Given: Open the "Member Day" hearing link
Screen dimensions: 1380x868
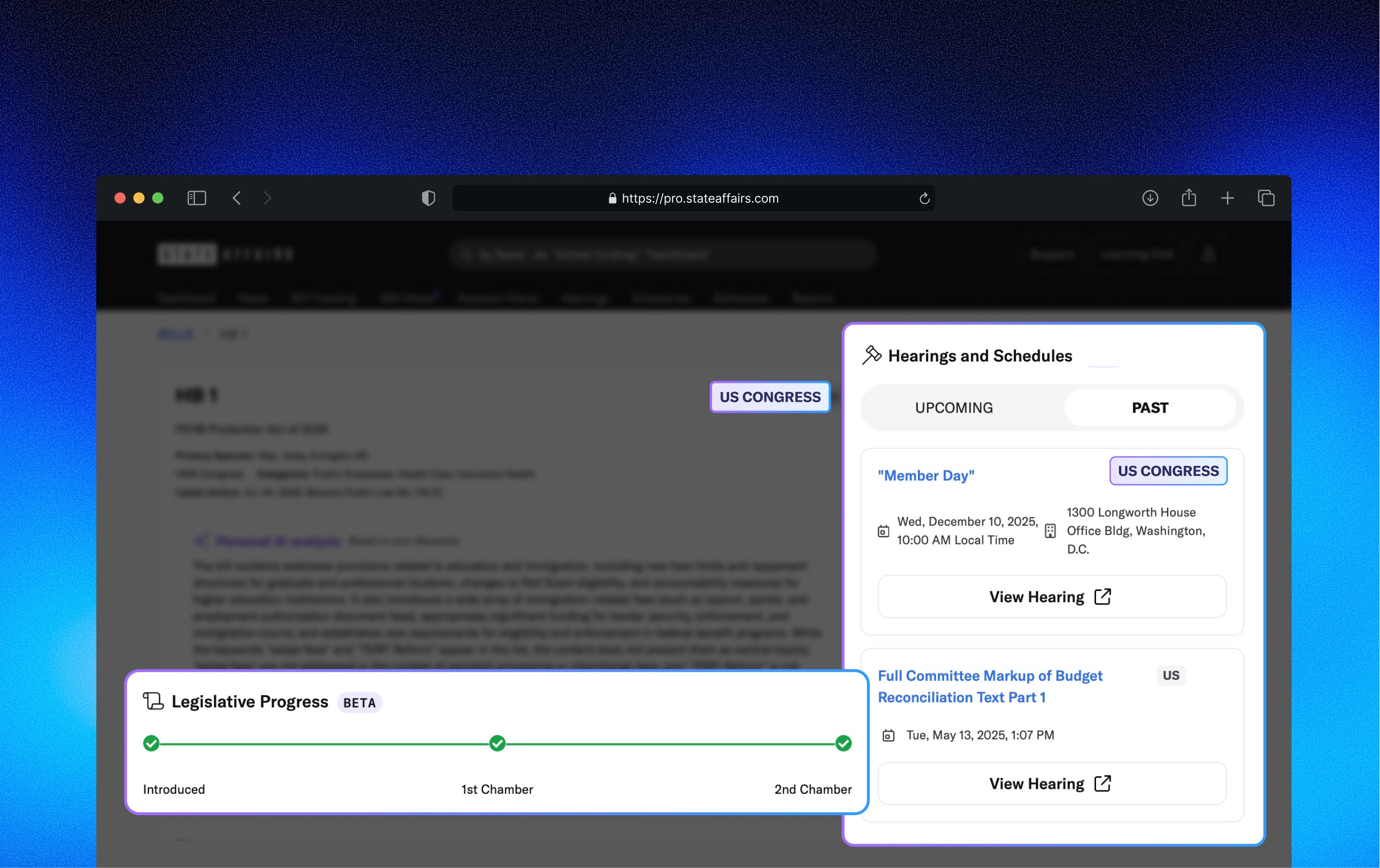Looking at the screenshot, I should coord(926,475).
